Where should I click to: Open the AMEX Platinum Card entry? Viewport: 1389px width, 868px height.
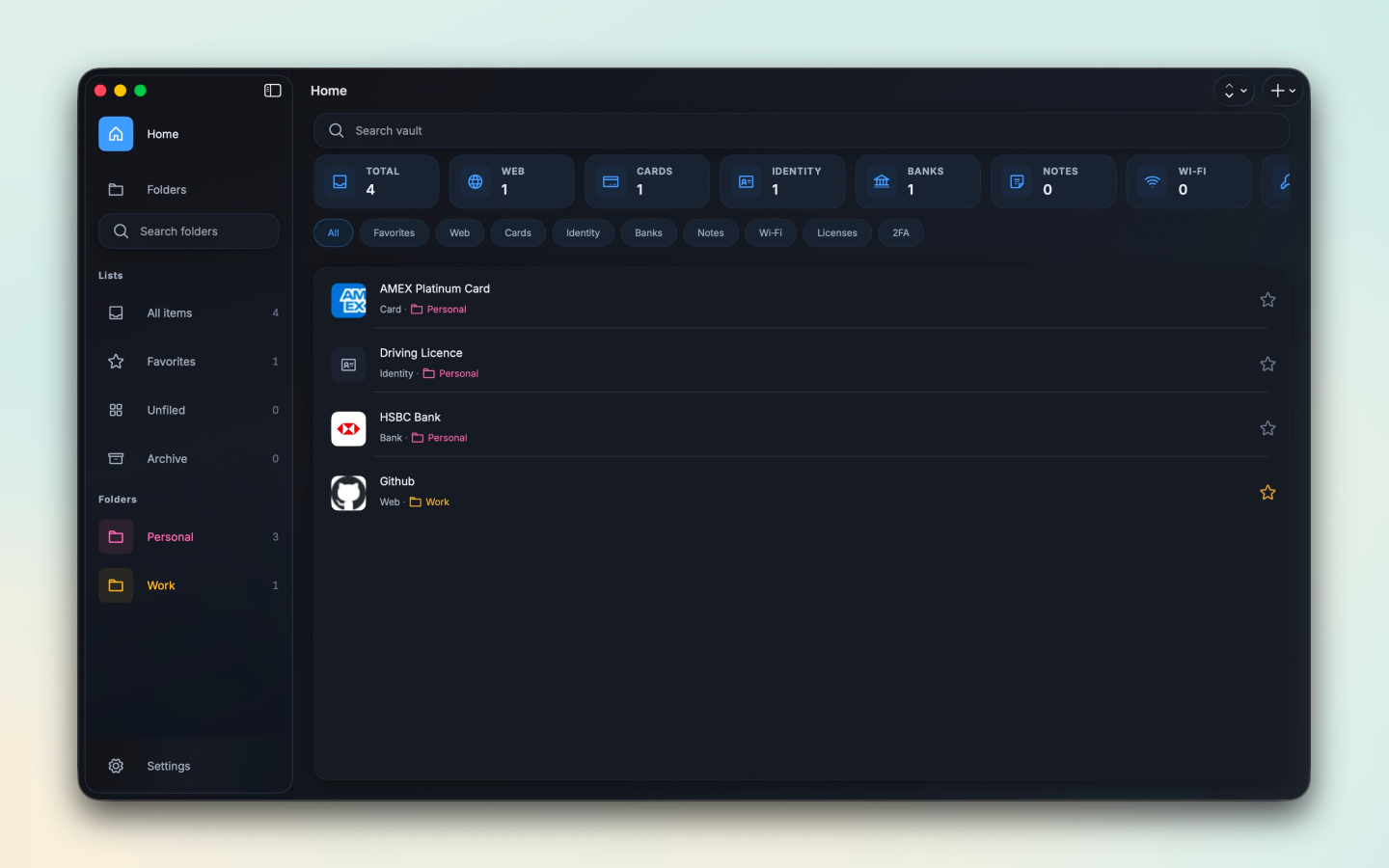point(802,300)
